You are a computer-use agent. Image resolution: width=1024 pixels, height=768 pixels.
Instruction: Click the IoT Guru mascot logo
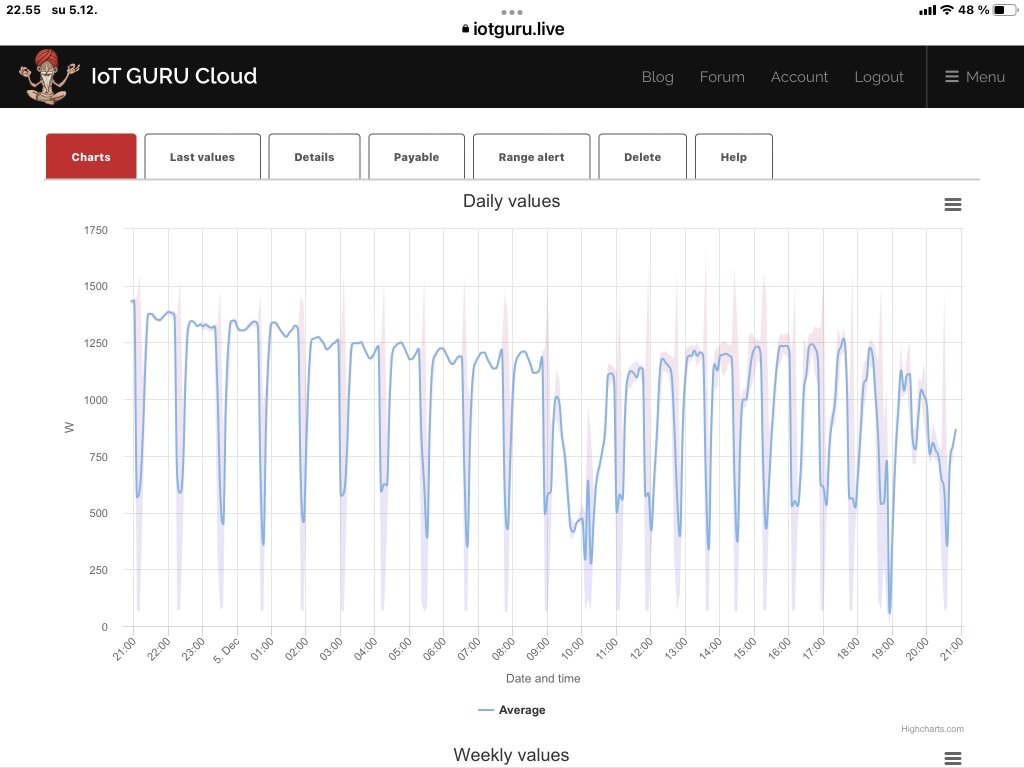(43, 77)
